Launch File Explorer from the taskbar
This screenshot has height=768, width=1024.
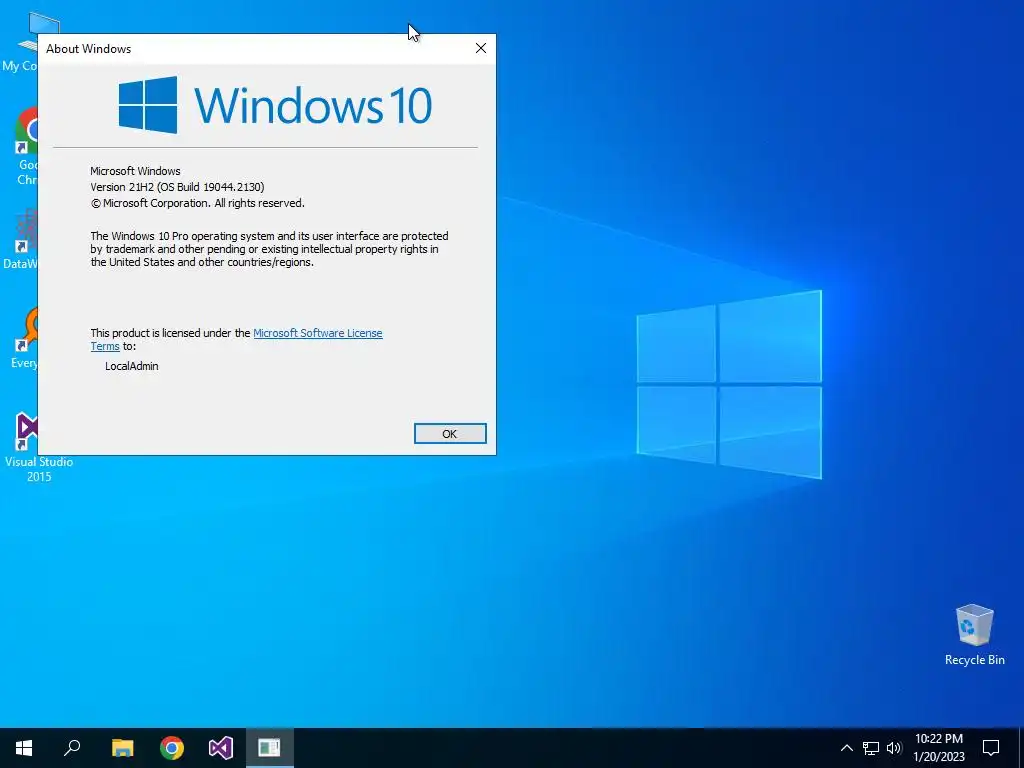point(122,748)
